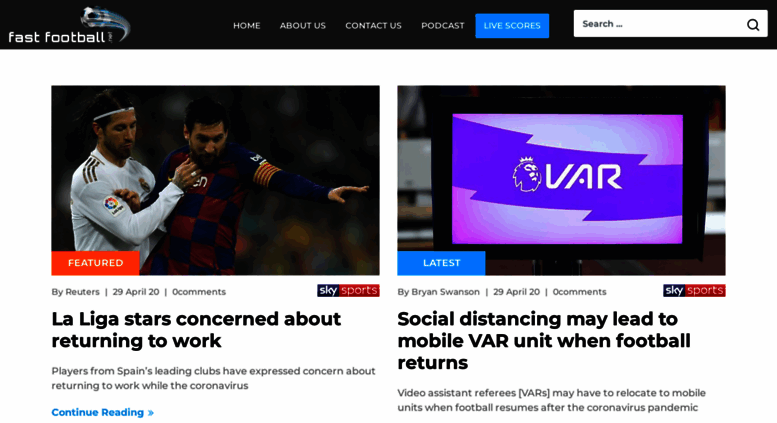Click the Latest blue label

[x=442, y=263]
